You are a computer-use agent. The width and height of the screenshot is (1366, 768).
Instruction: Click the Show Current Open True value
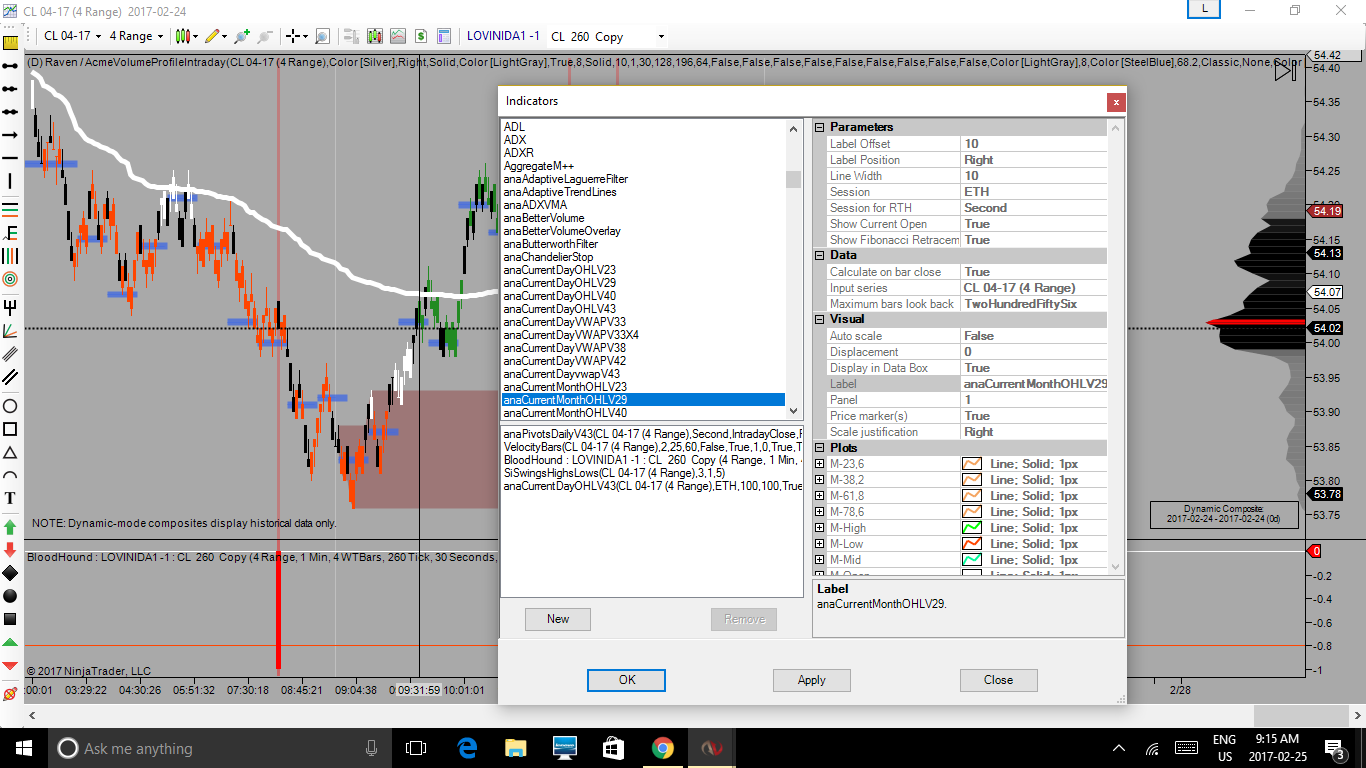1034,224
